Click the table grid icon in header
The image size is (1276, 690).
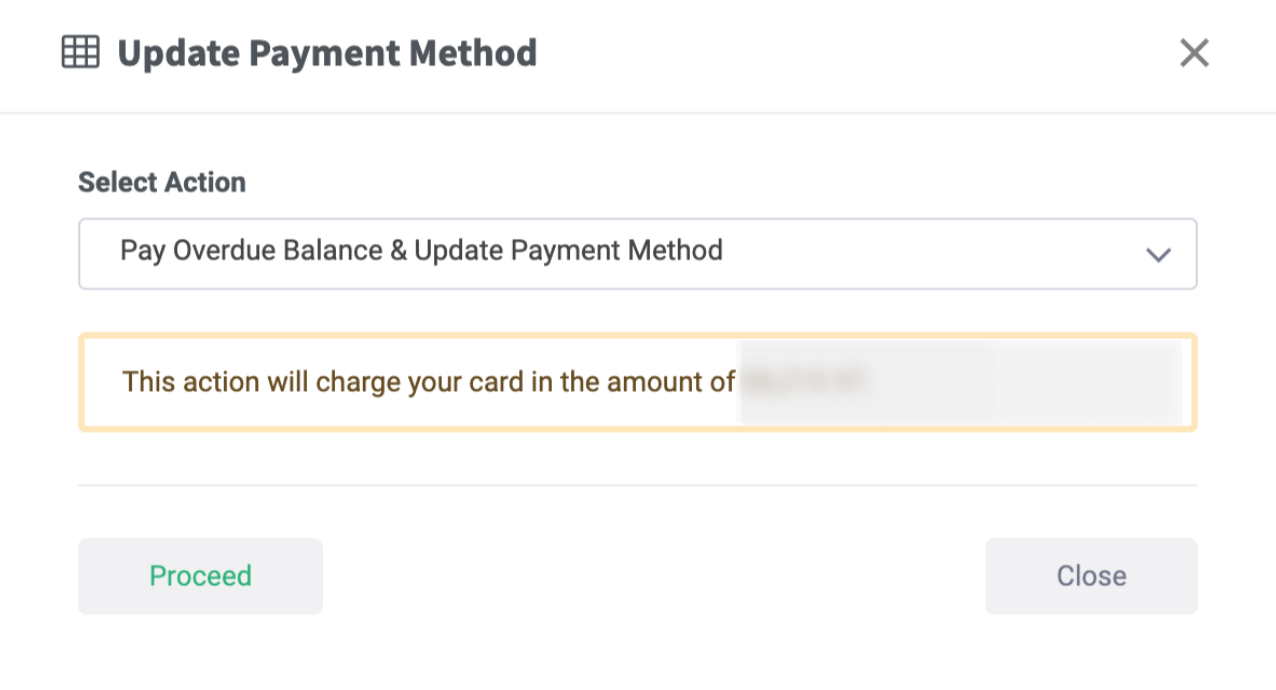pos(81,52)
